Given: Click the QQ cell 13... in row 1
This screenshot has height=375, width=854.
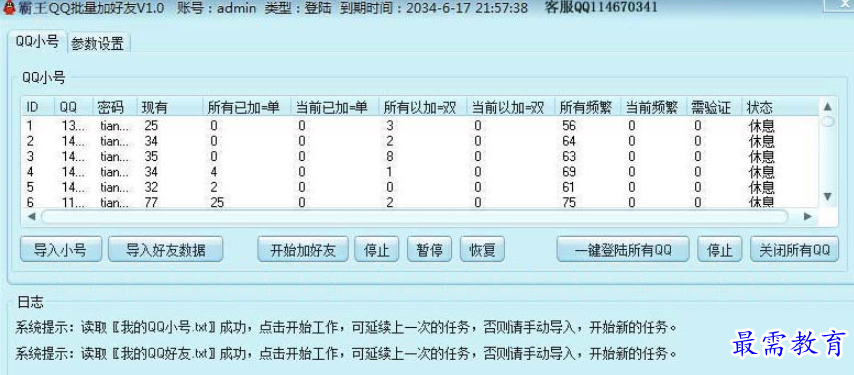Looking at the screenshot, I should tap(74, 126).
